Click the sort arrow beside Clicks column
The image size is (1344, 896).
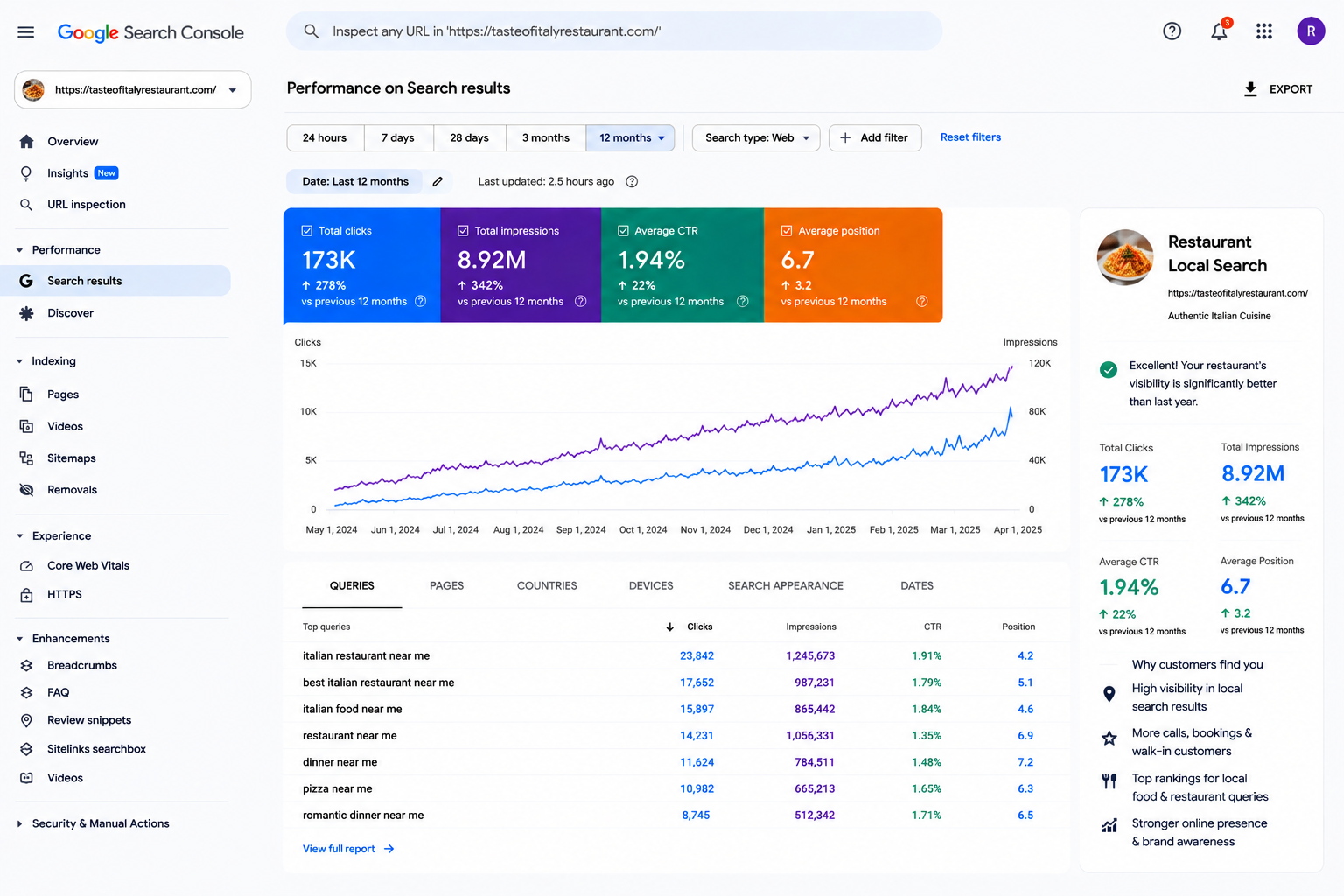click(669, 626)
